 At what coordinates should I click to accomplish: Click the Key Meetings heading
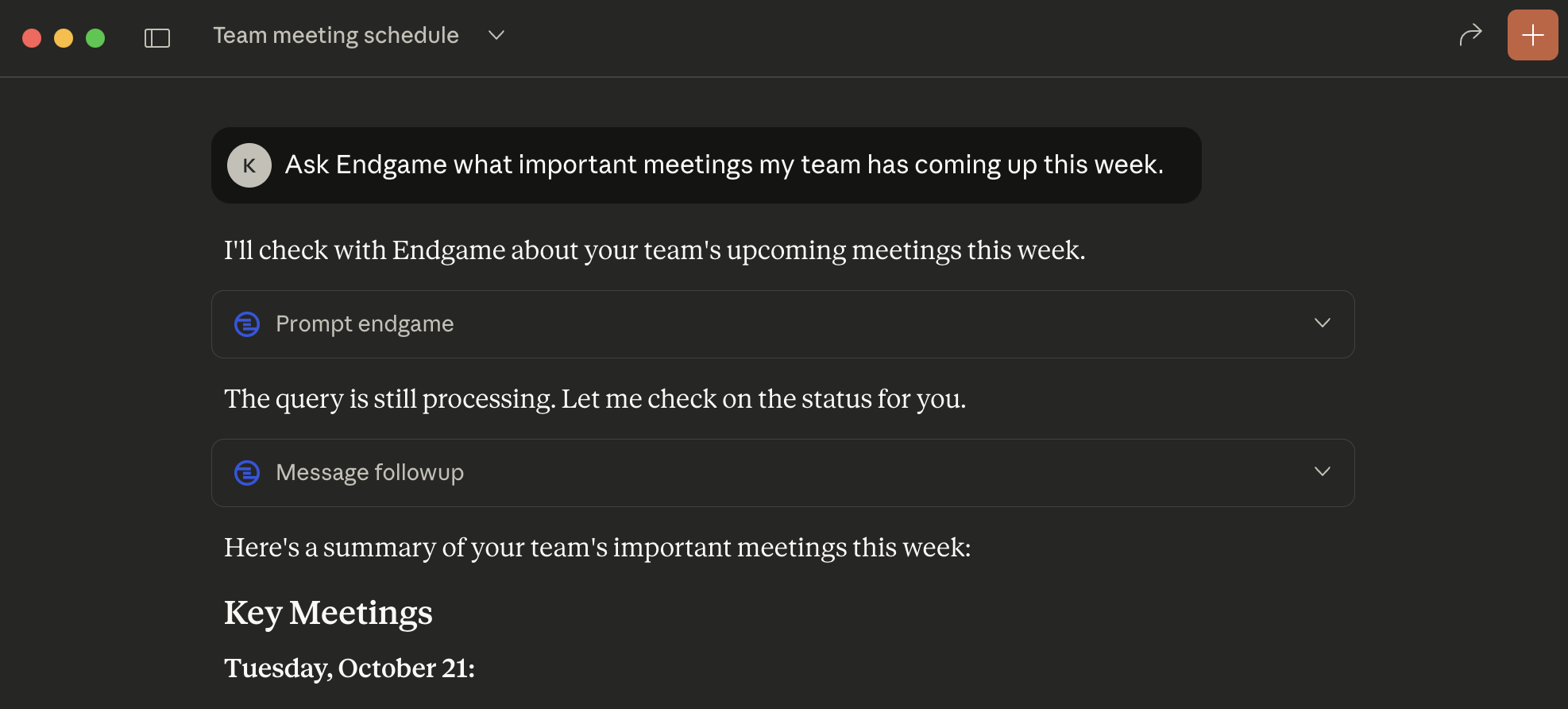(328, 612)
